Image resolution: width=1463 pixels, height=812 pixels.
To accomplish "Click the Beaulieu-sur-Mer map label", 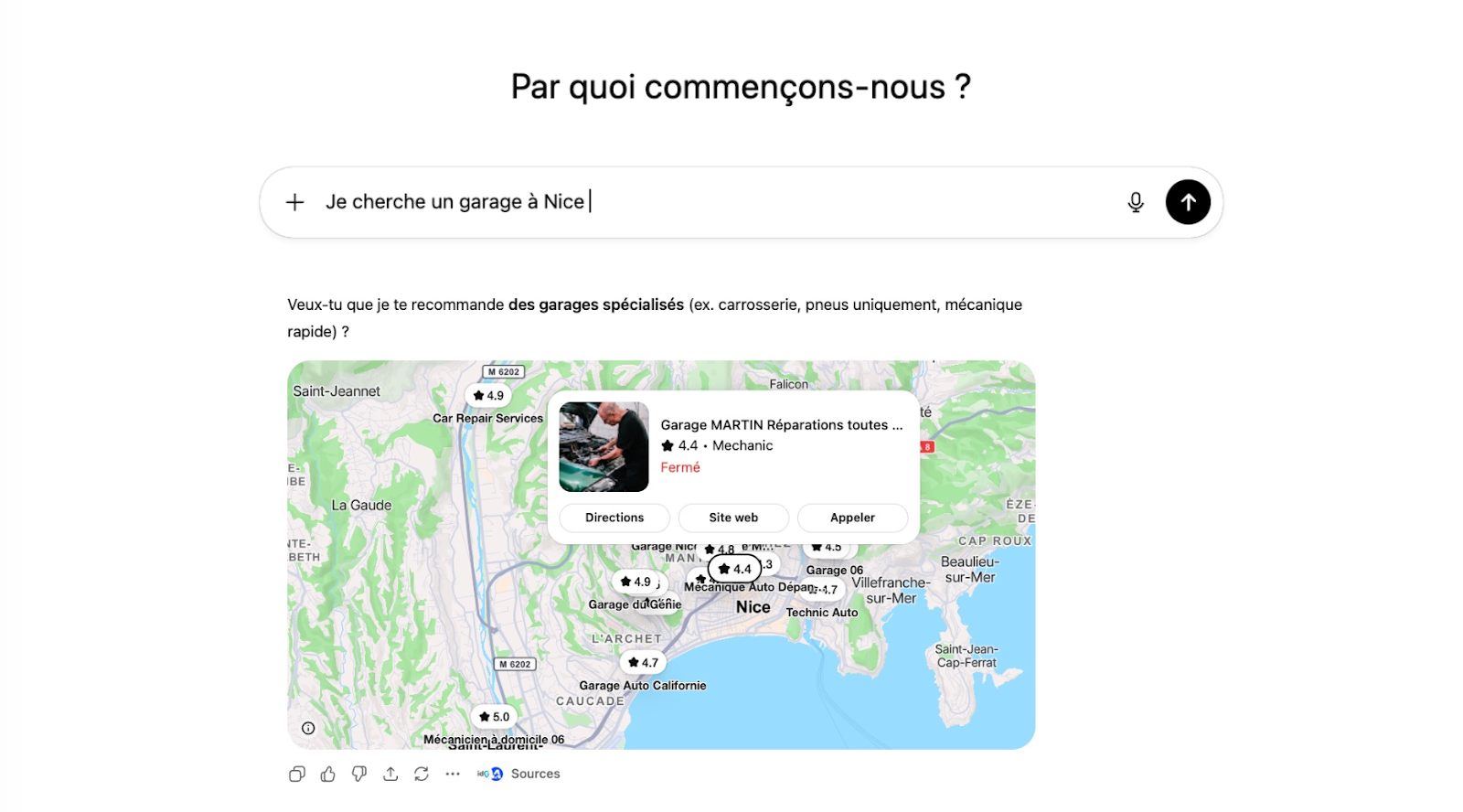I will click(x=970, y=570).
